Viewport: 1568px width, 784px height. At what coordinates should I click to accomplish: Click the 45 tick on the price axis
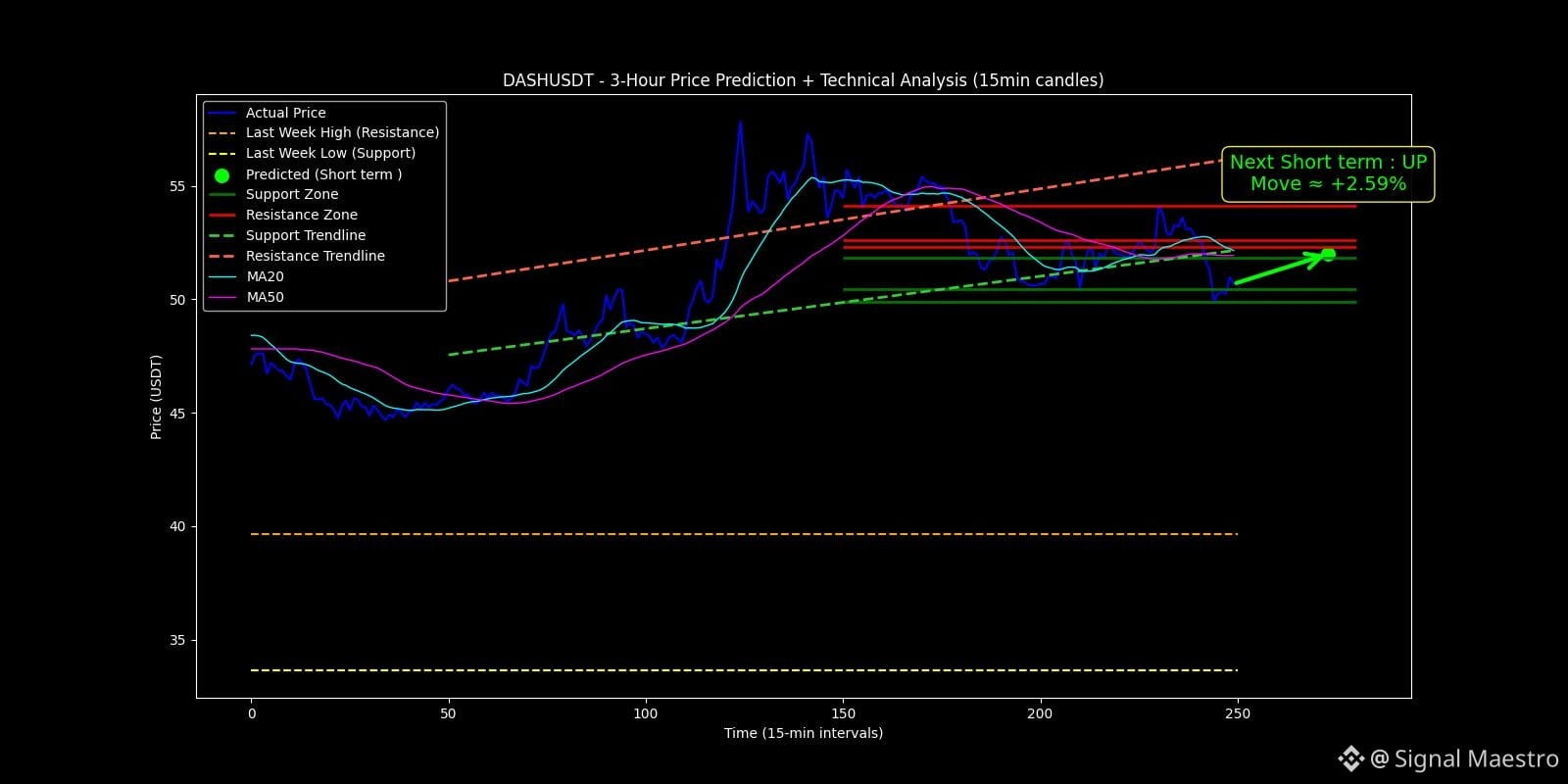point(177,414)
